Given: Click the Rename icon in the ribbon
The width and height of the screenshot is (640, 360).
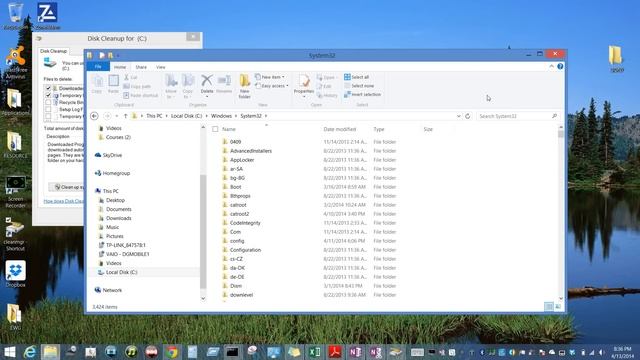Looking at the screenshot, I should pyautogui.click(x=224, y=80).
